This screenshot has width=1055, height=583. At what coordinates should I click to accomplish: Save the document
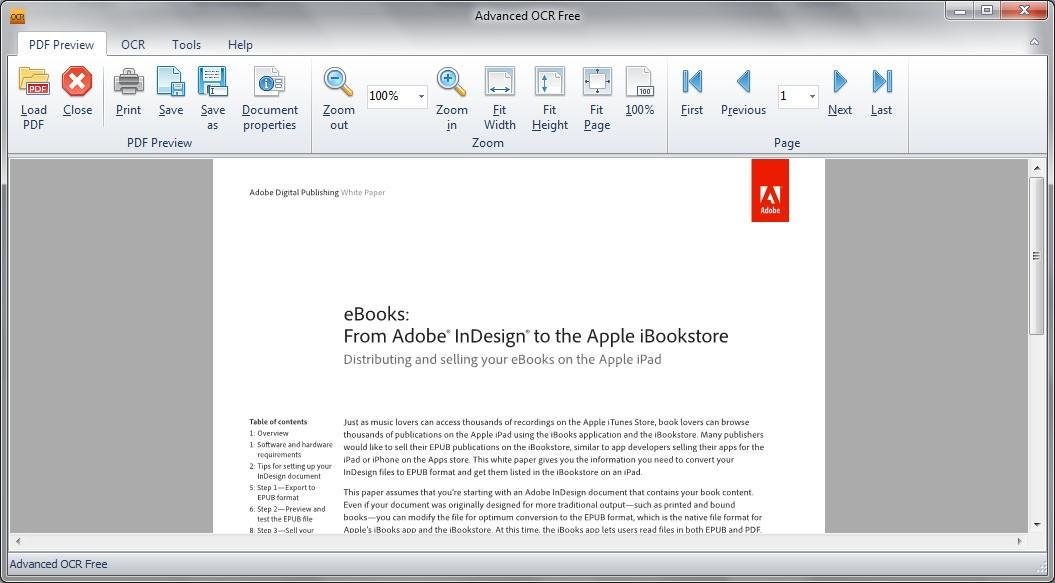pos(170,96)
